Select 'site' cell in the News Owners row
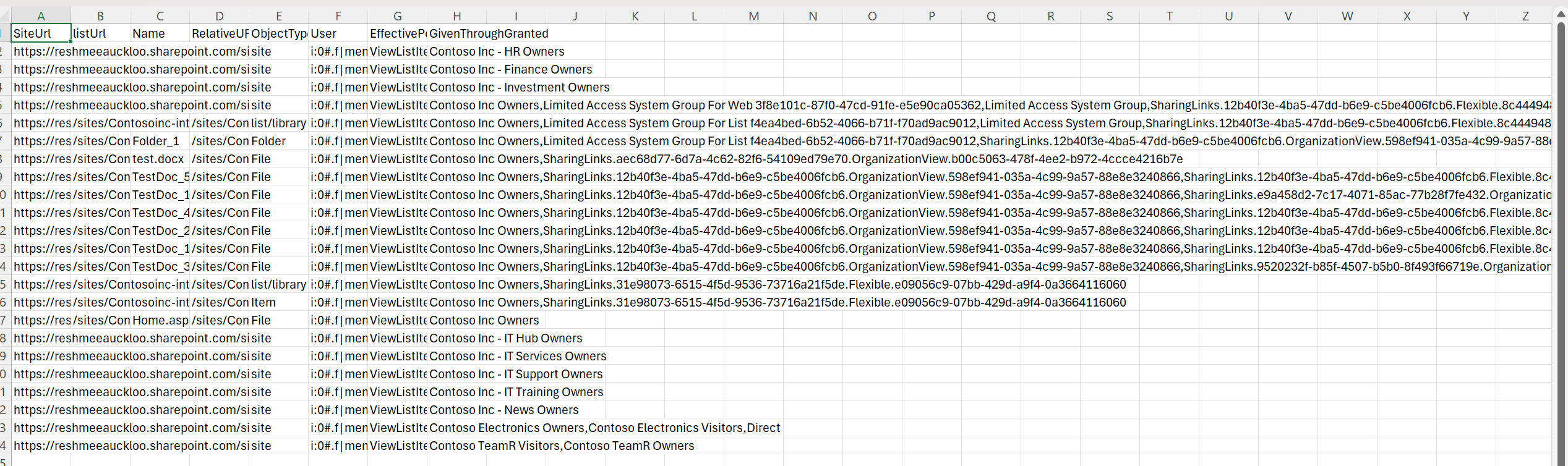Viewport: 1568px width, 466px height. point(278,410)
